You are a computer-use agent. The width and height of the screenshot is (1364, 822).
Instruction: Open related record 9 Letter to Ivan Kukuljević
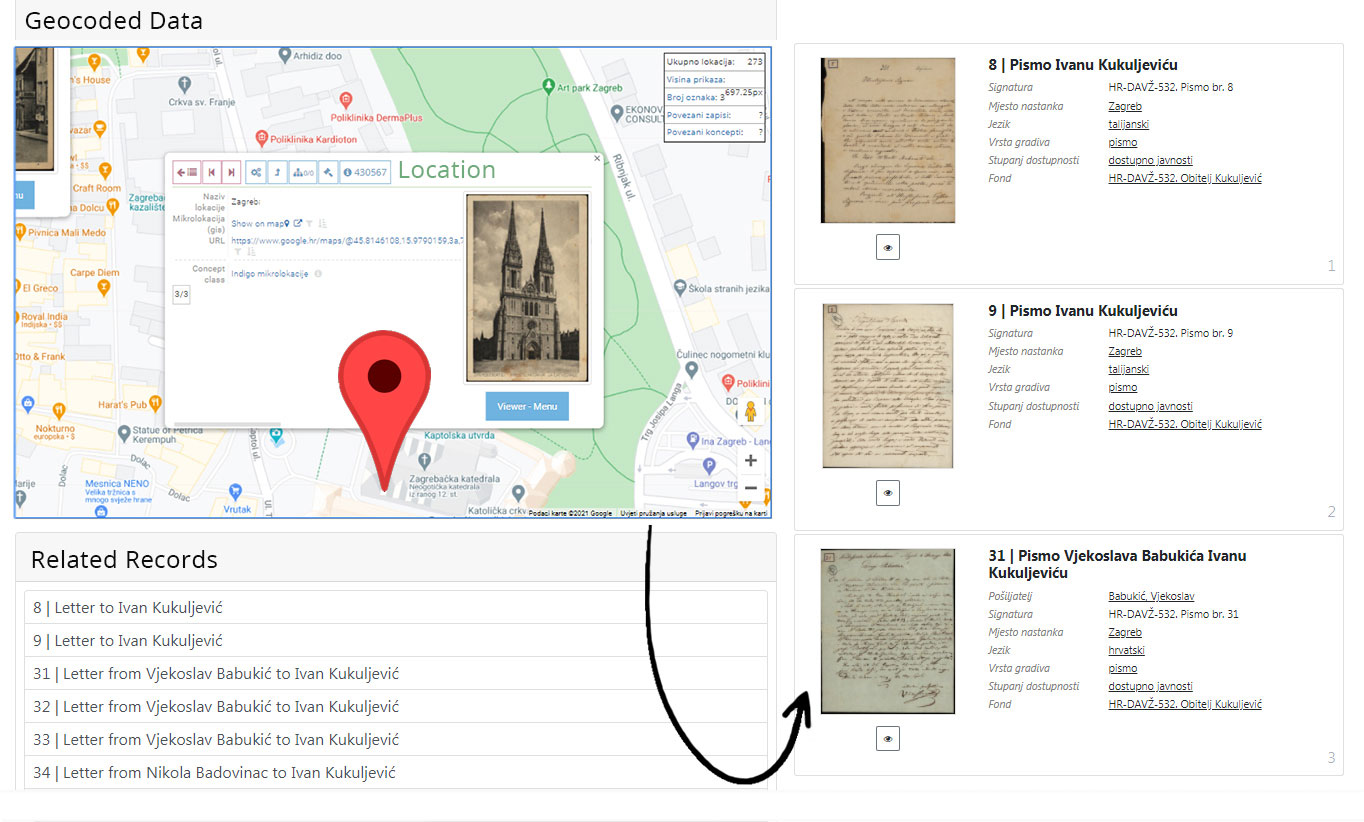[x=396, y=641]
